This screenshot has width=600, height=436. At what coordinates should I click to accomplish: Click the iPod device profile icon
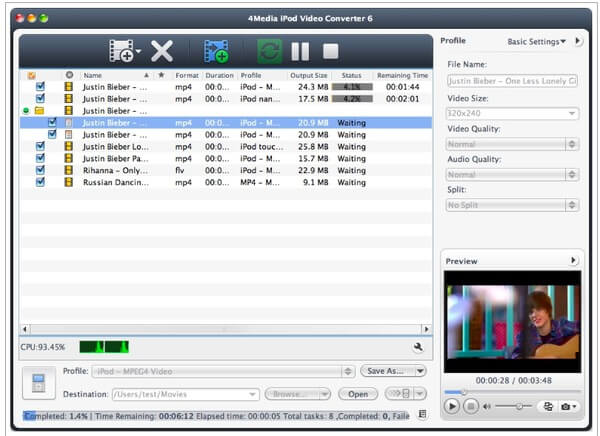[39, 383]
